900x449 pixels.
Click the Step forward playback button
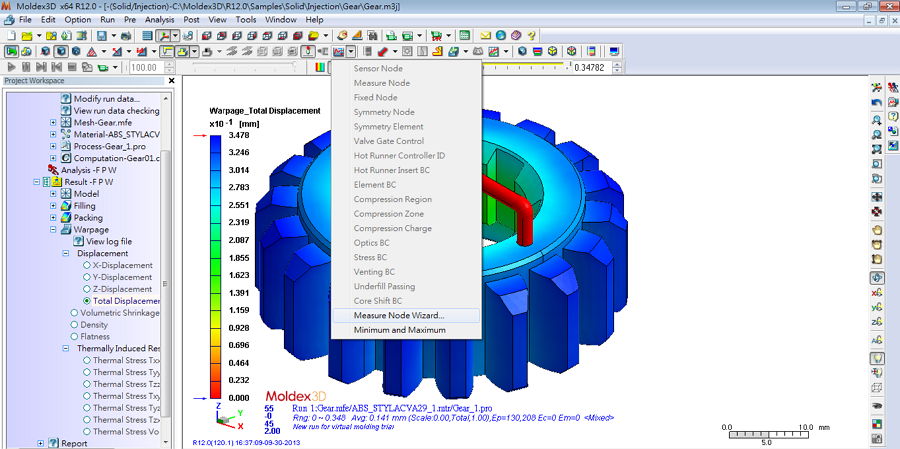[x=41, y=67]
